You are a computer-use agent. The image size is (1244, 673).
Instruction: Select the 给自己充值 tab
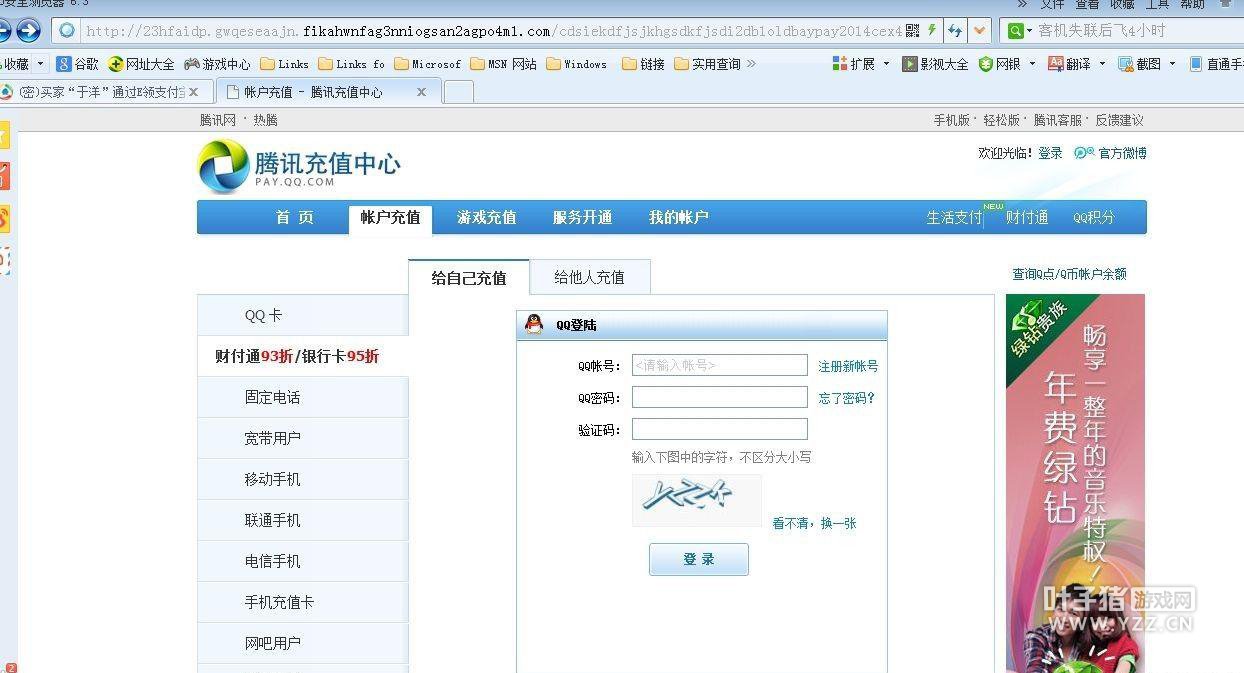pyautogui.click(x=469, y=278)
